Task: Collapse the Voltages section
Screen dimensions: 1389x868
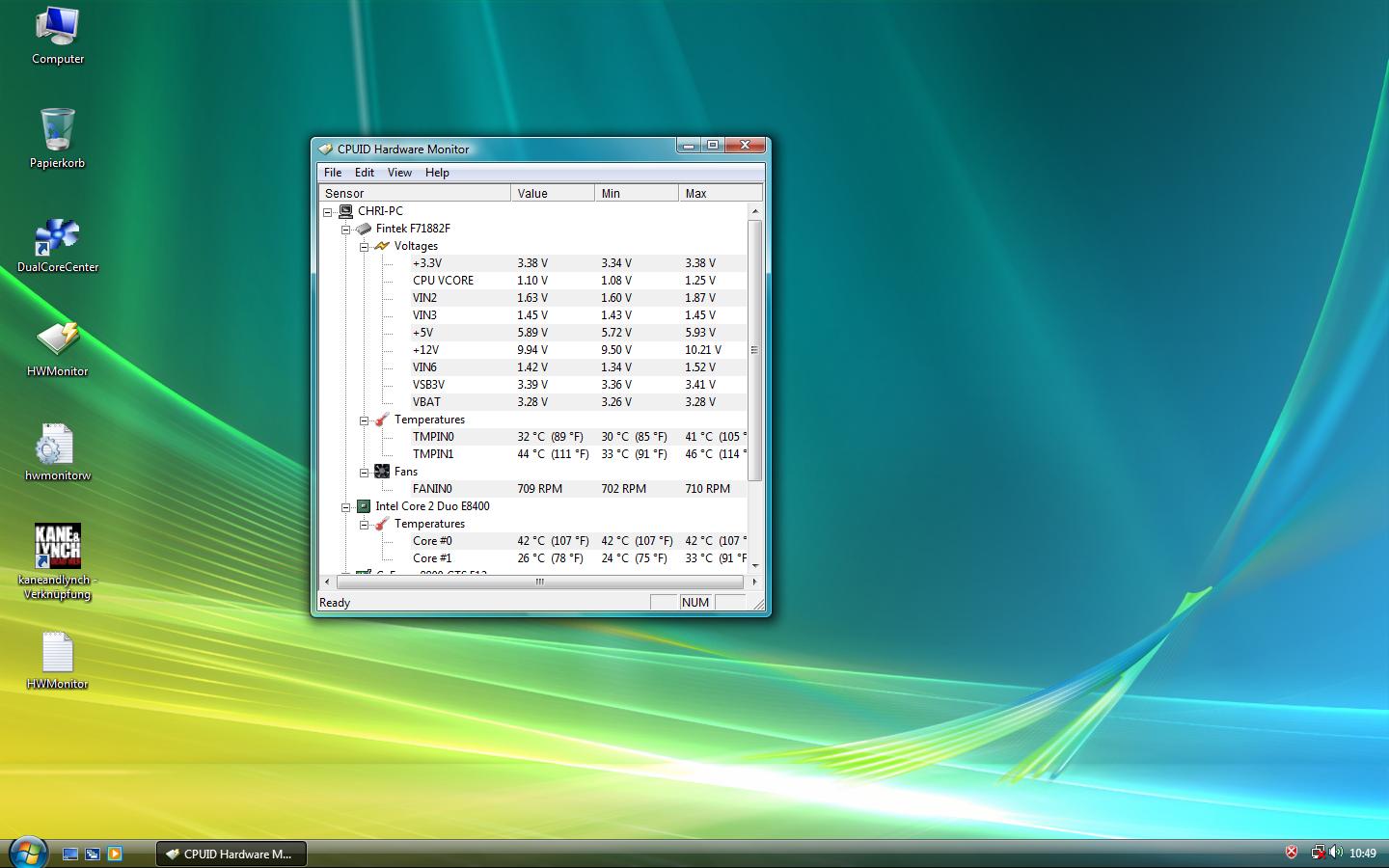Action: pos(364,246)
